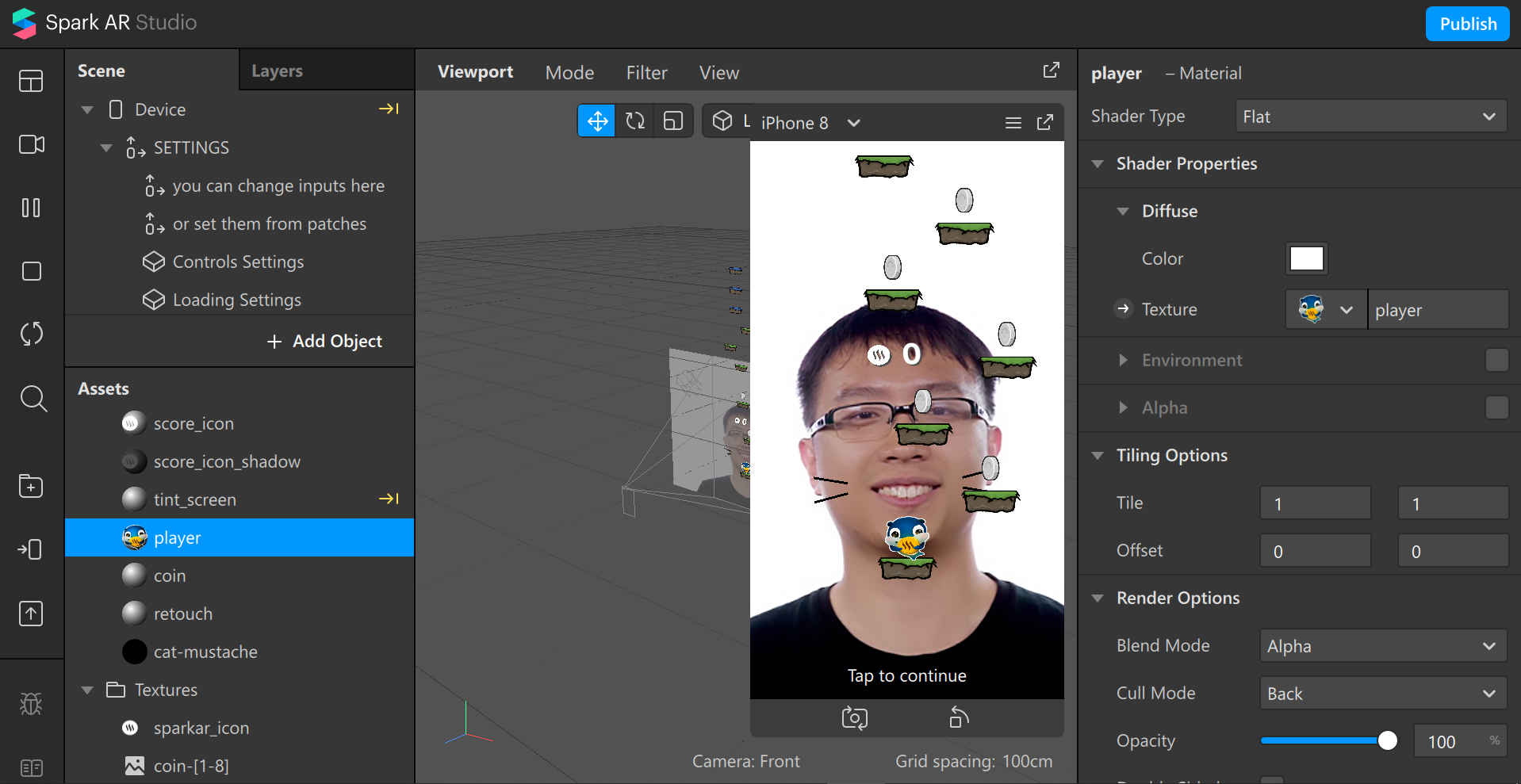Click the Opacity value field
1521x784 pixels.
coord(1459,741)
